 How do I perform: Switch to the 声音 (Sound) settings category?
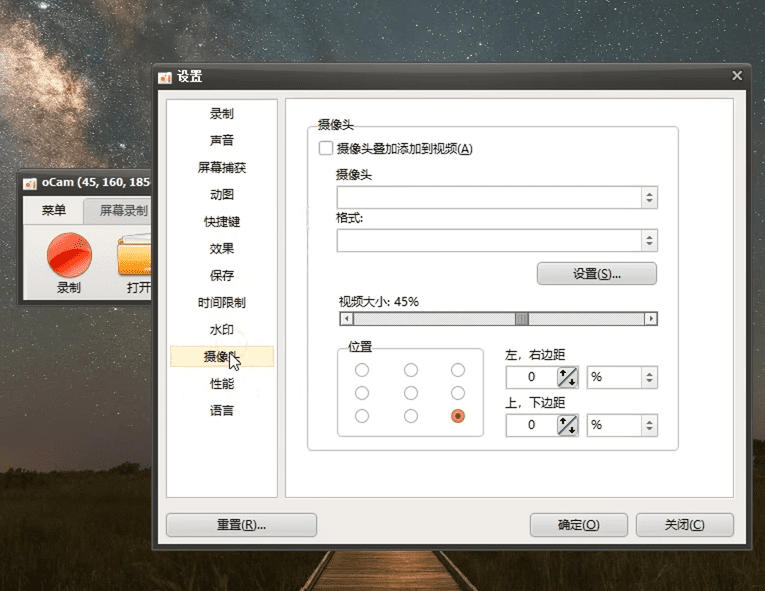coord(222,141)
